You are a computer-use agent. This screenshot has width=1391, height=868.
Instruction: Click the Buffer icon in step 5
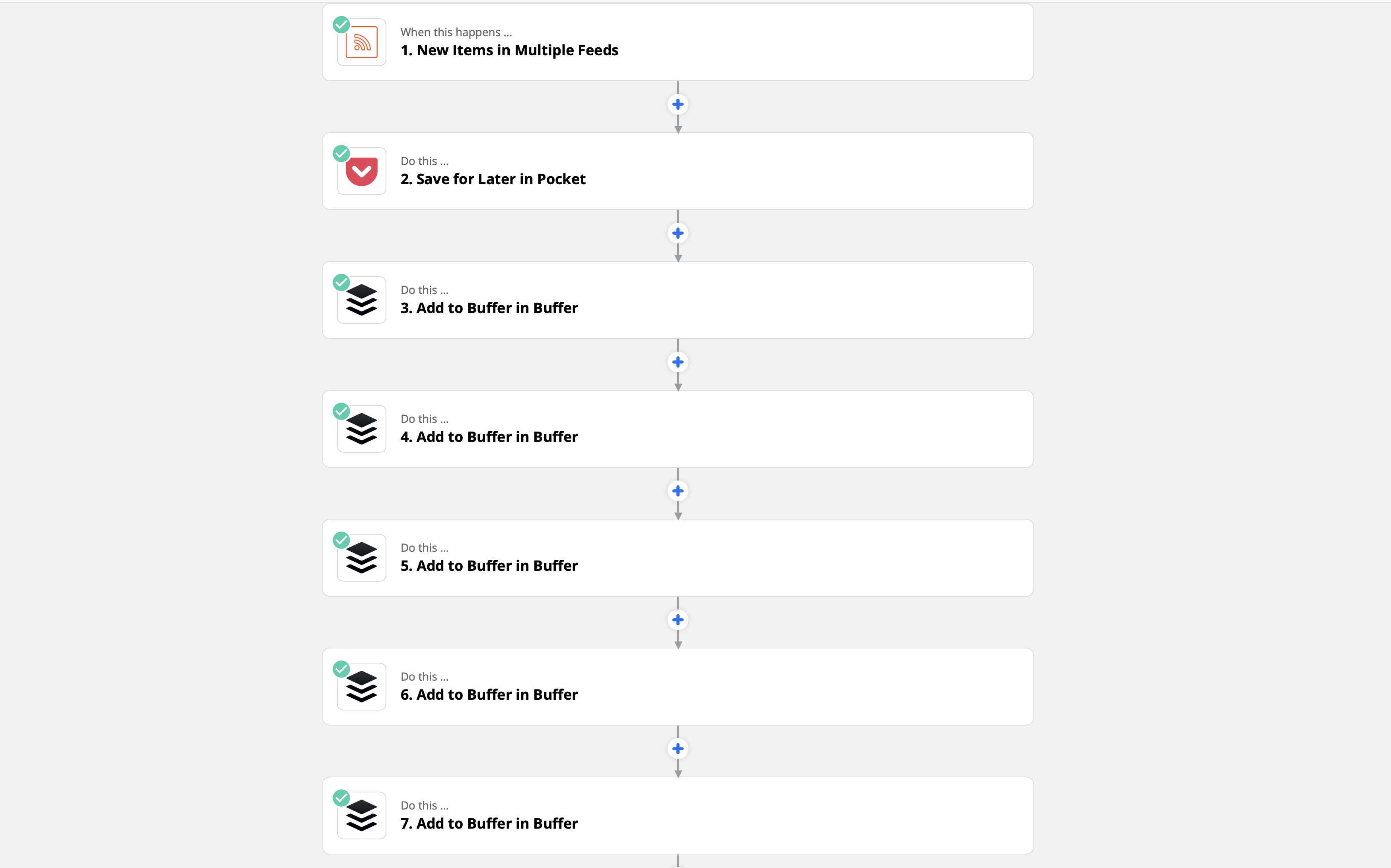pos(362,558)
